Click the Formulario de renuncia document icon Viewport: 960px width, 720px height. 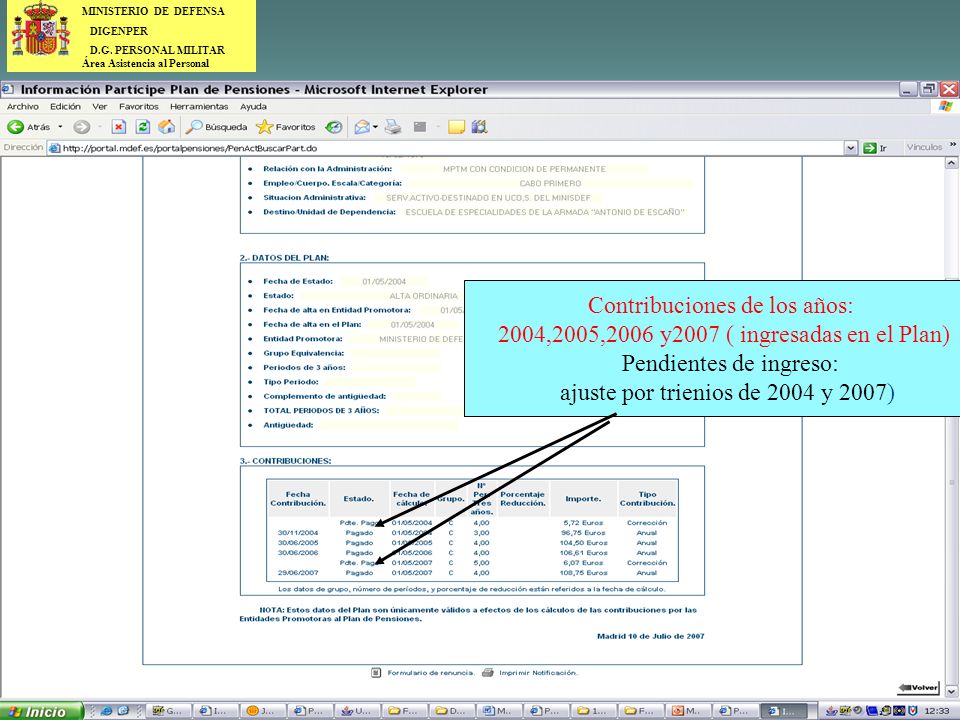[x=377, y=672]
